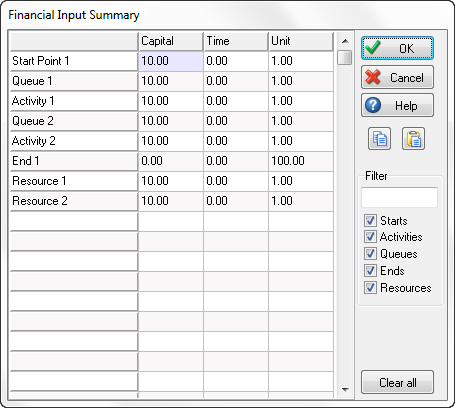
Task: Click the Clear all button
Action: click(x=397, y=382)
